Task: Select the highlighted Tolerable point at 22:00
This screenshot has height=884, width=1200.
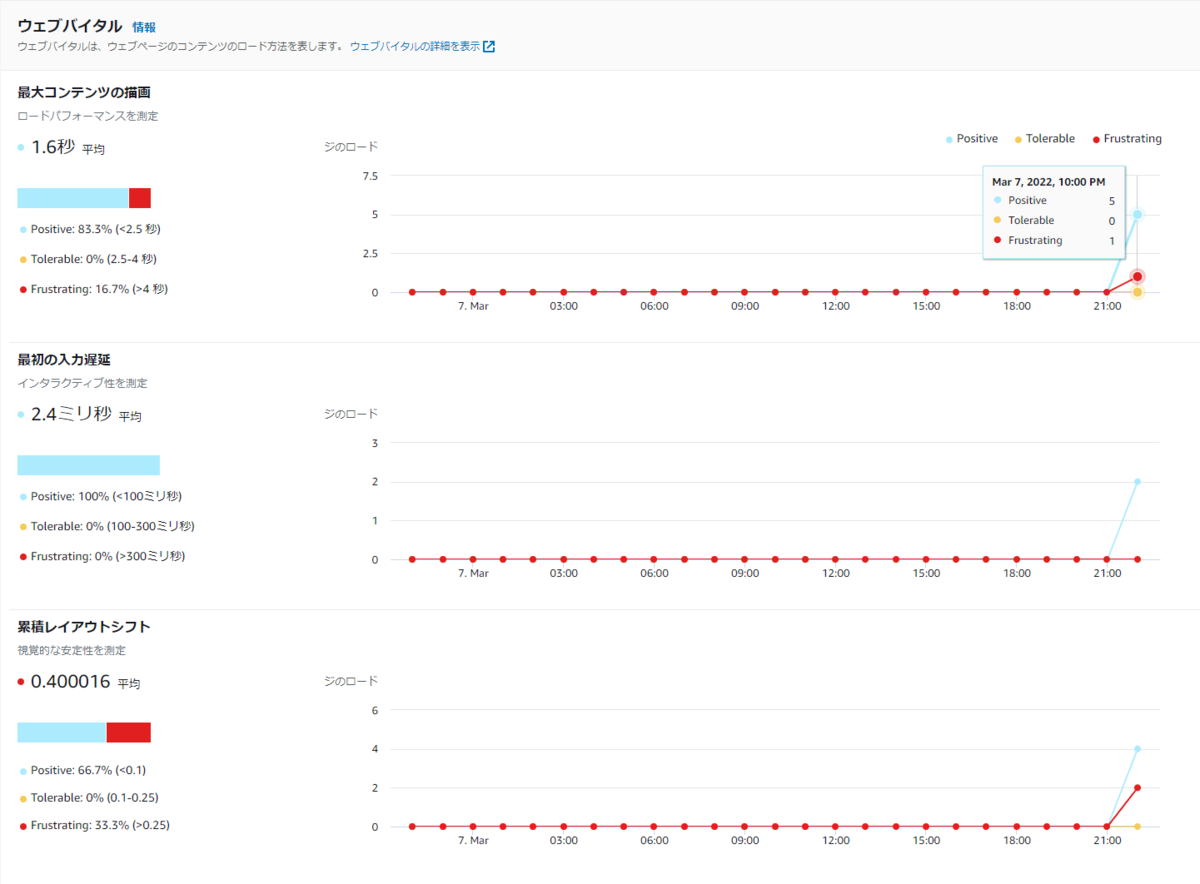Action: click(x=1137, y=292)
